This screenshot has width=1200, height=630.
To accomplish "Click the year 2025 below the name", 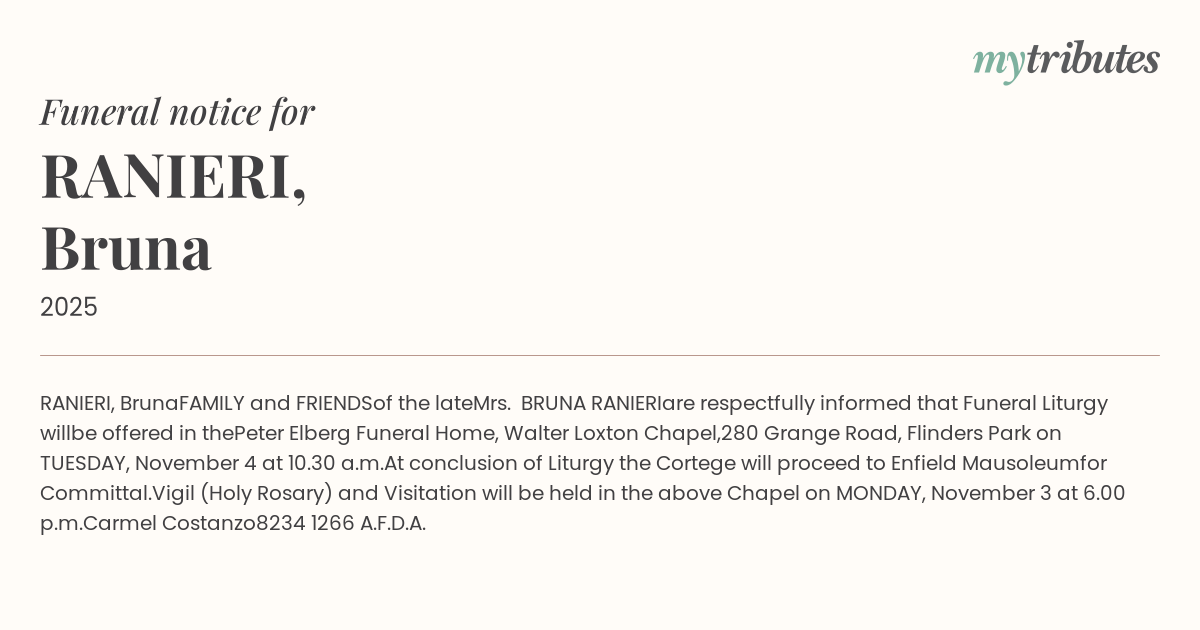I will tap(69, 307).
